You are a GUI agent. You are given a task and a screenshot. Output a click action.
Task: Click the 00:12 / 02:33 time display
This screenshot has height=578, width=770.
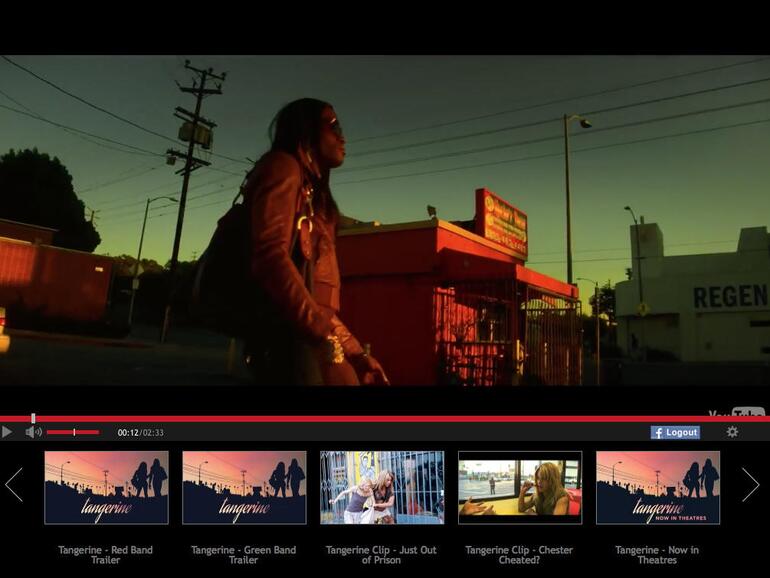(x=140, y=433)
